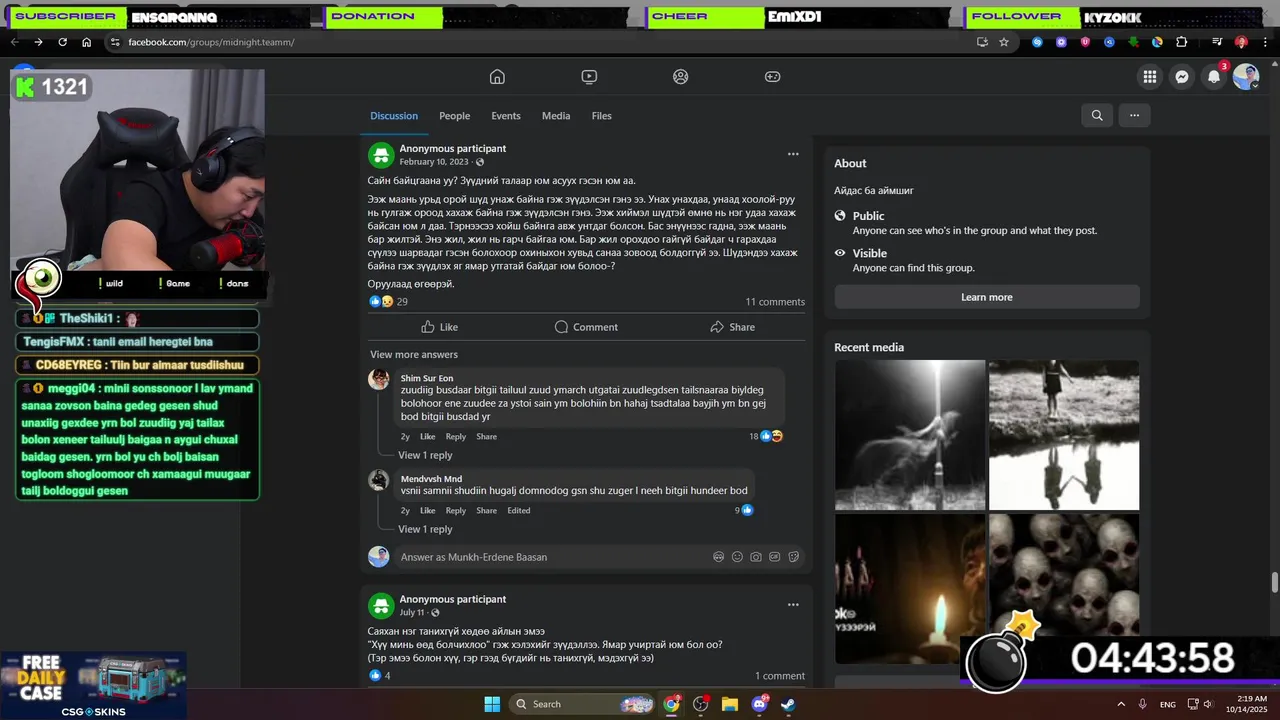This screenshot has width=1280, height=720.
Task: Click the install app icon in address bar
Action: click(x=982, y=42)
